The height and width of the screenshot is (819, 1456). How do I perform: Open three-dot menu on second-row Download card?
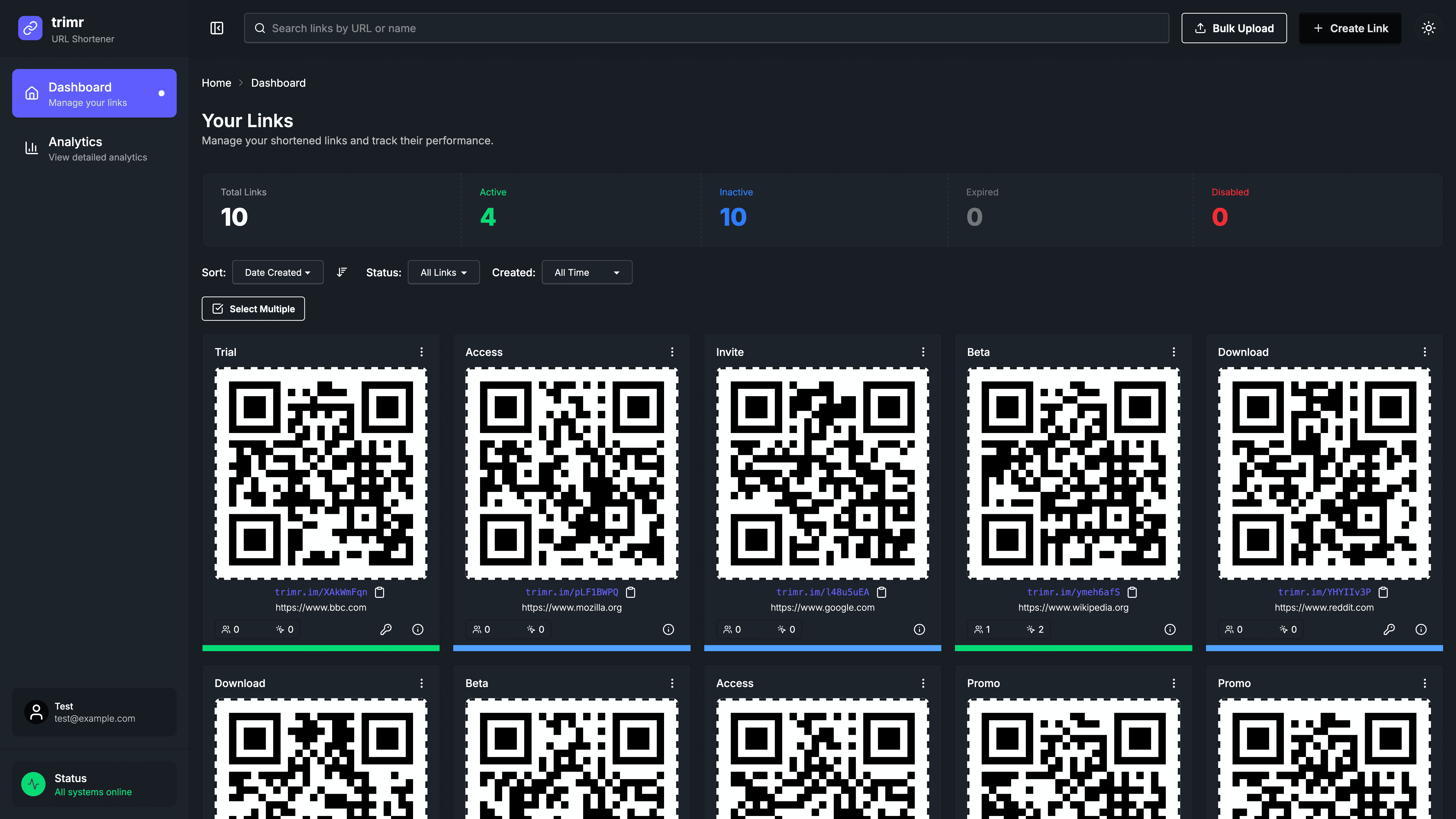coord(422,683)
